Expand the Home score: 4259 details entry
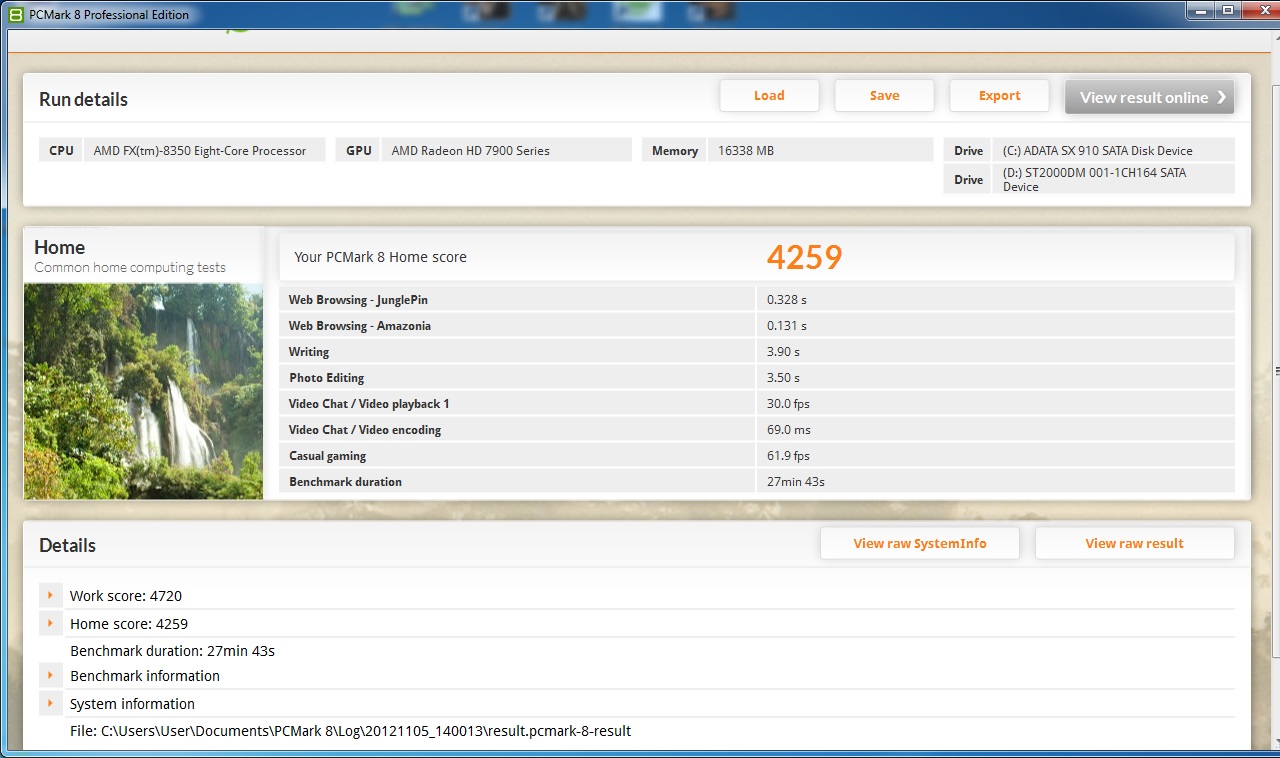 tap(50, 623)
